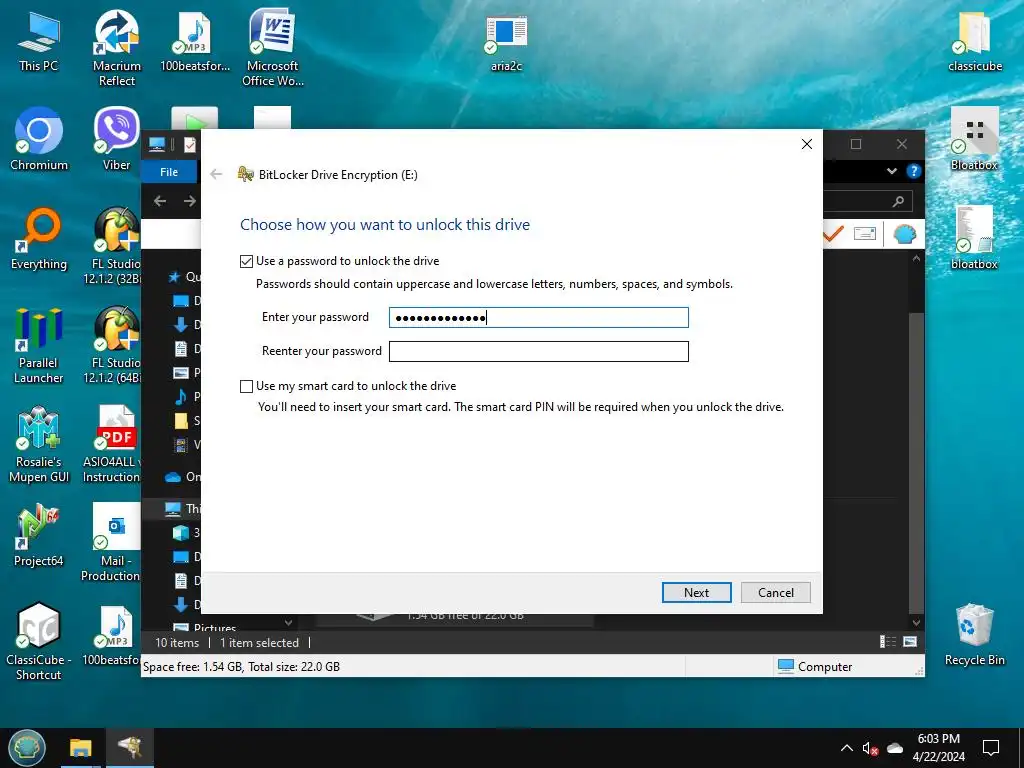Open the Macrium Reflect desktop shortcut
This screenshot has height=768, width=1024.
coord(116,47)
